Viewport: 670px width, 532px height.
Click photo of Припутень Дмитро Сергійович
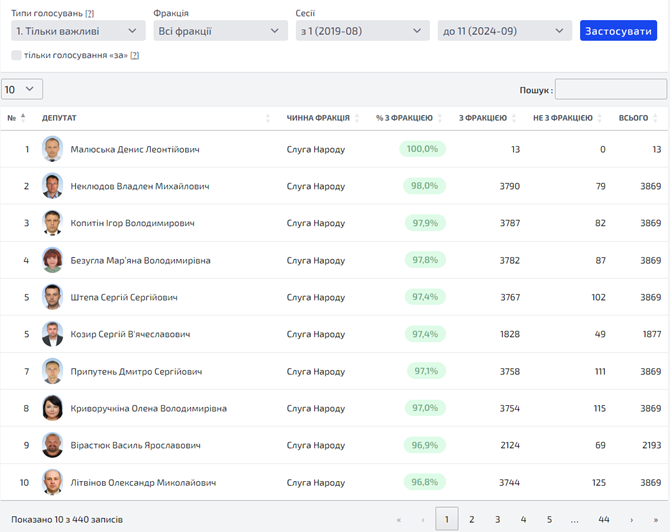(x=53, y=371)
